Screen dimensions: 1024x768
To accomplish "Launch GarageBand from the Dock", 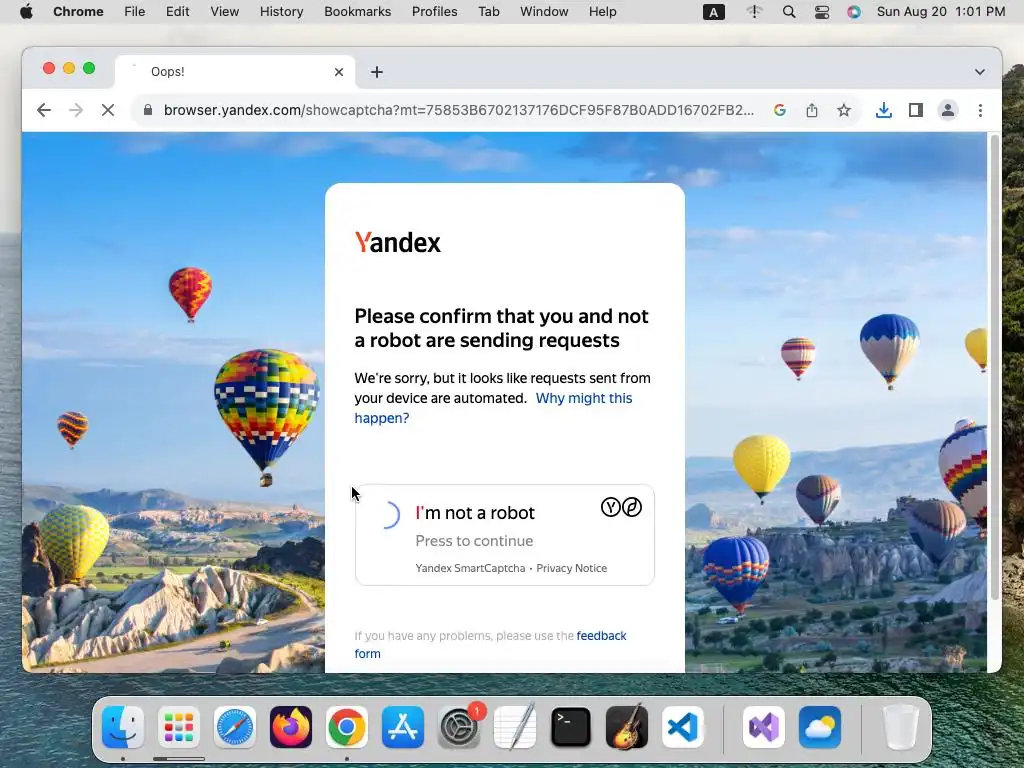I will click(627, 727).
